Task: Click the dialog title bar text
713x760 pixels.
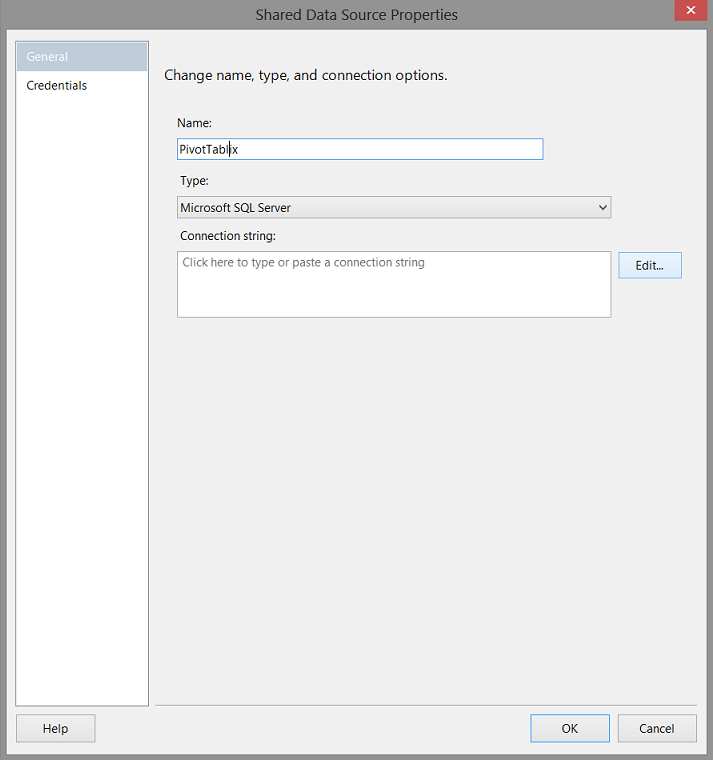Action: [356, 15]
